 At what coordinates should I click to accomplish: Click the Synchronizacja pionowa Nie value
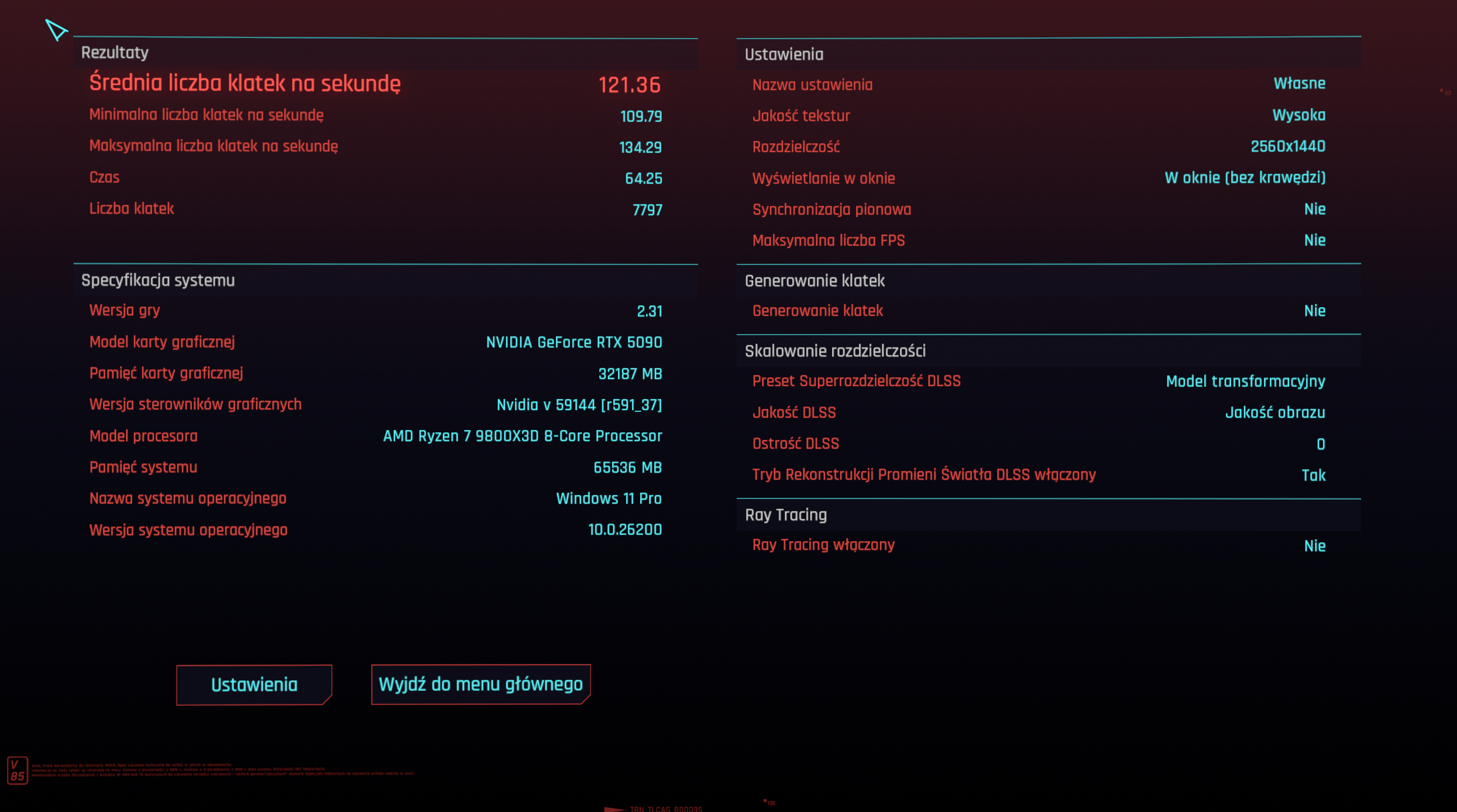[1314, 209]
